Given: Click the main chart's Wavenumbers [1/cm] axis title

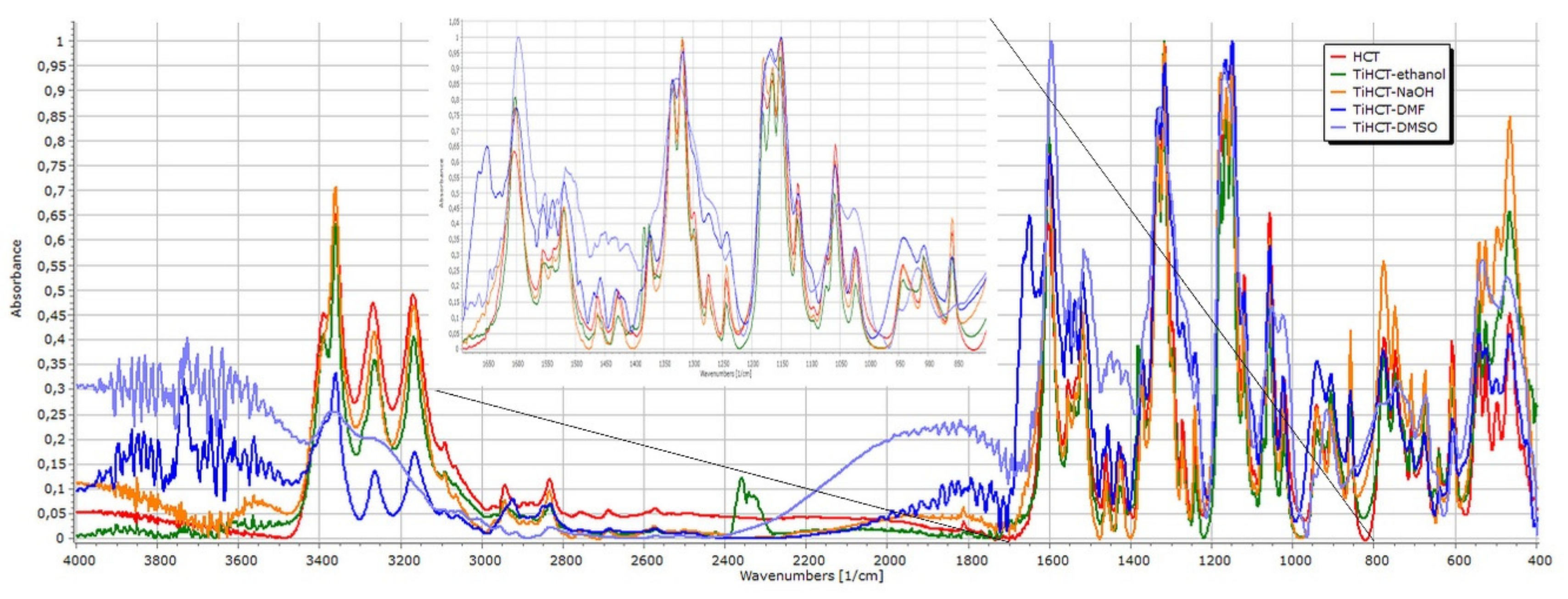Looking at the screenshot, I should pos(811,575).
